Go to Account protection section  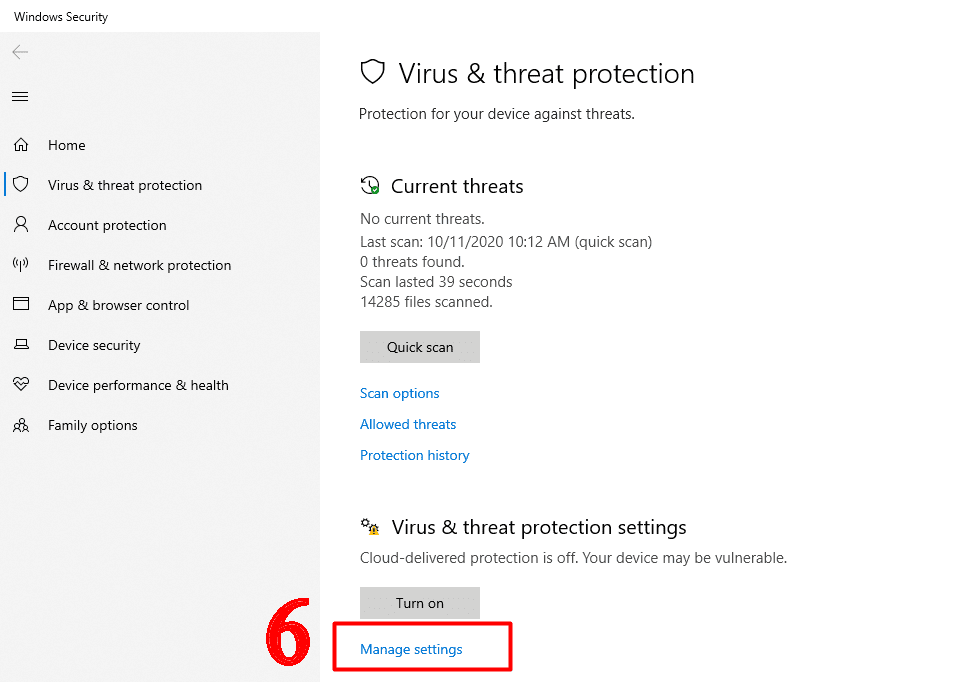[x=107, y=225]
